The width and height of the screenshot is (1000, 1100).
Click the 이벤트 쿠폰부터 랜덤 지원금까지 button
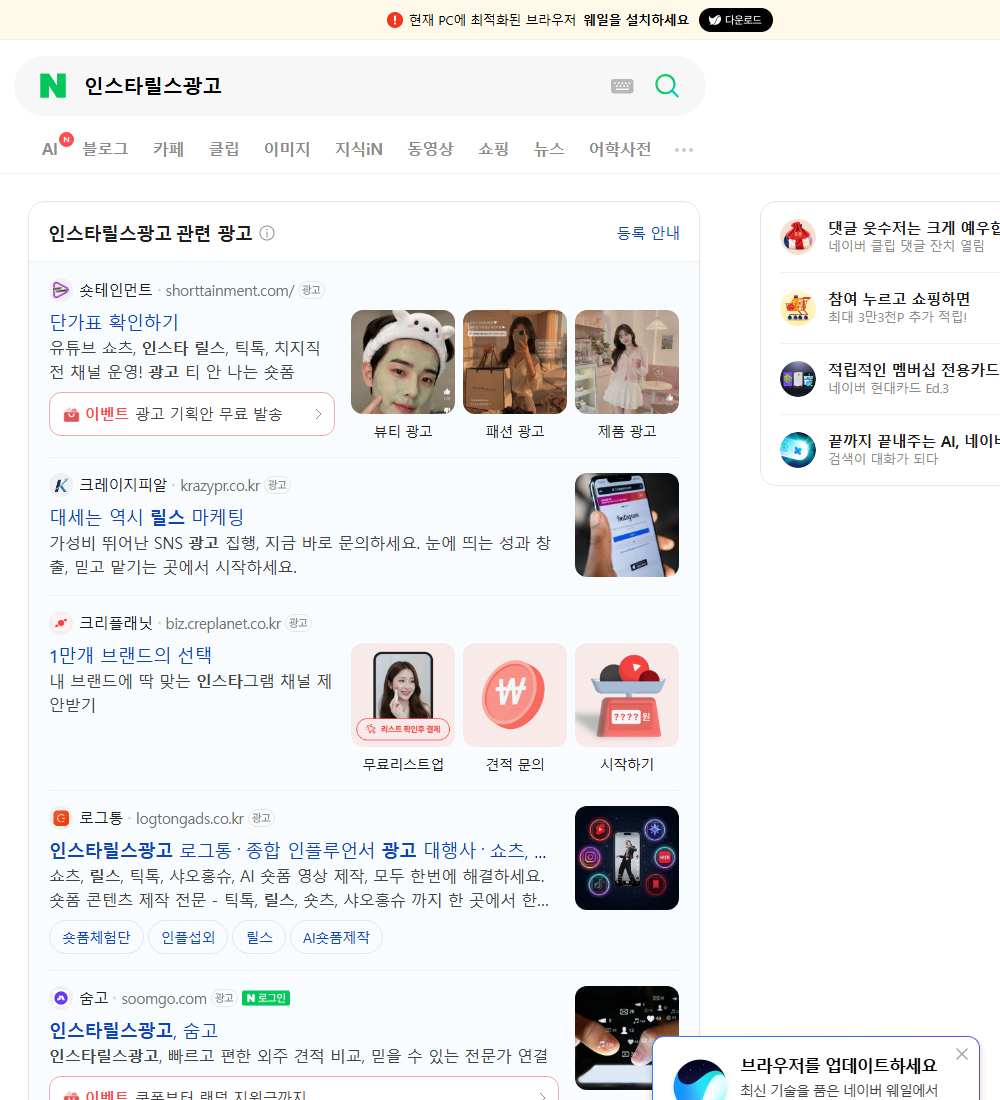pos(304,1088)
